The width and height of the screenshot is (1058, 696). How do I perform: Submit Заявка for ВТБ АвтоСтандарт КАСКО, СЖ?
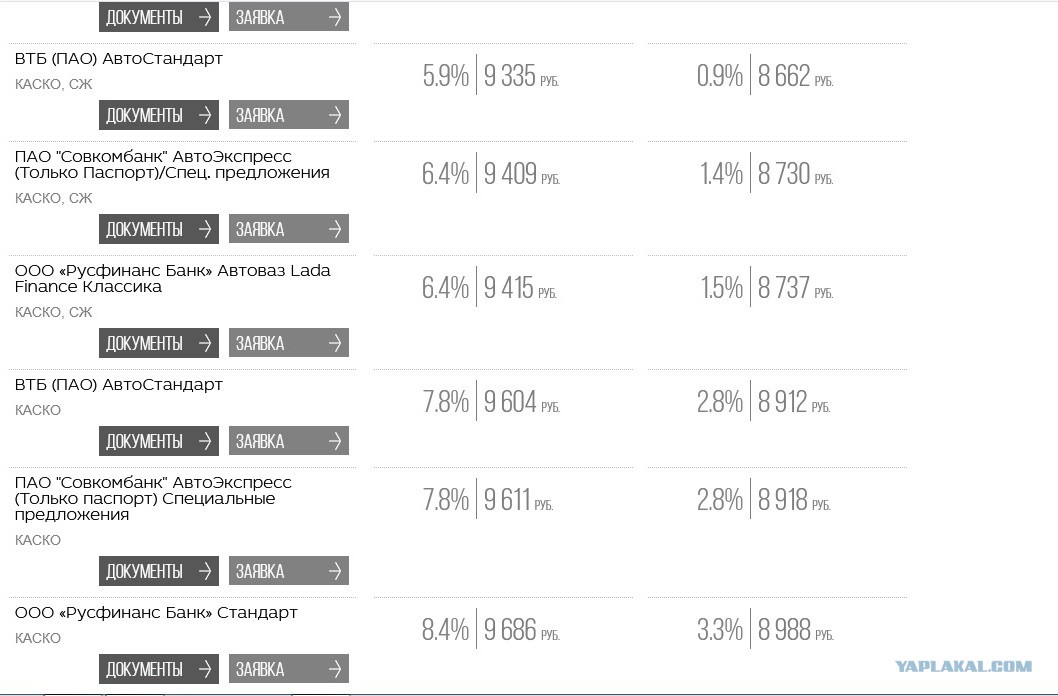tap(289, 115)
